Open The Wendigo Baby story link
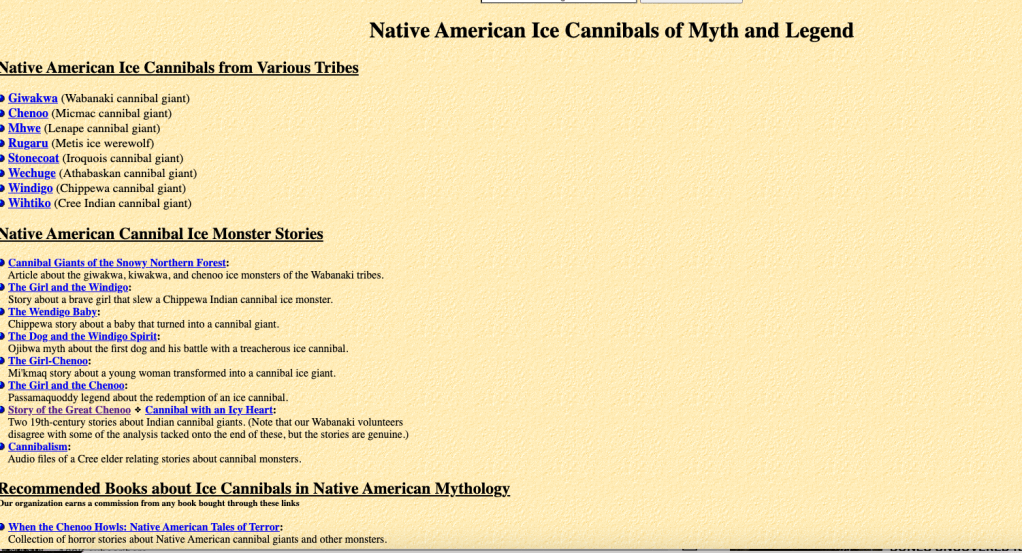Image resolution: width=1022 pixels, height=553 pixels. point(53,312)
